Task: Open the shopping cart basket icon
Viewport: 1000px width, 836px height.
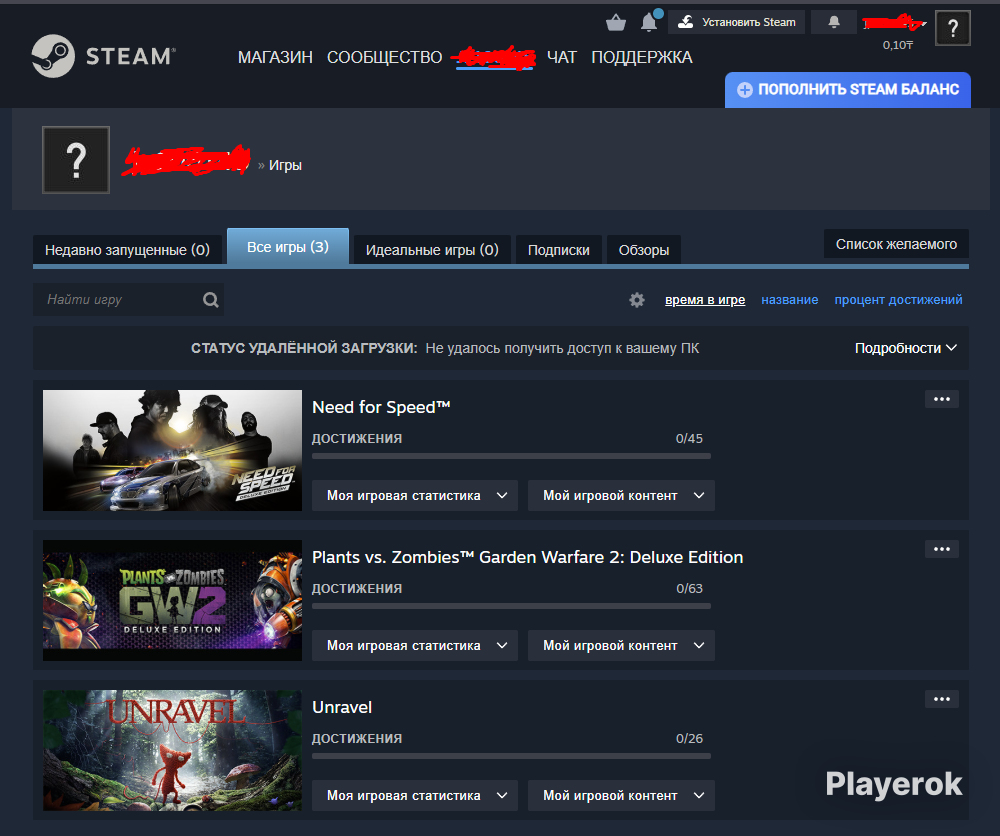Action: pyautogui.click(x=615, y=23)
